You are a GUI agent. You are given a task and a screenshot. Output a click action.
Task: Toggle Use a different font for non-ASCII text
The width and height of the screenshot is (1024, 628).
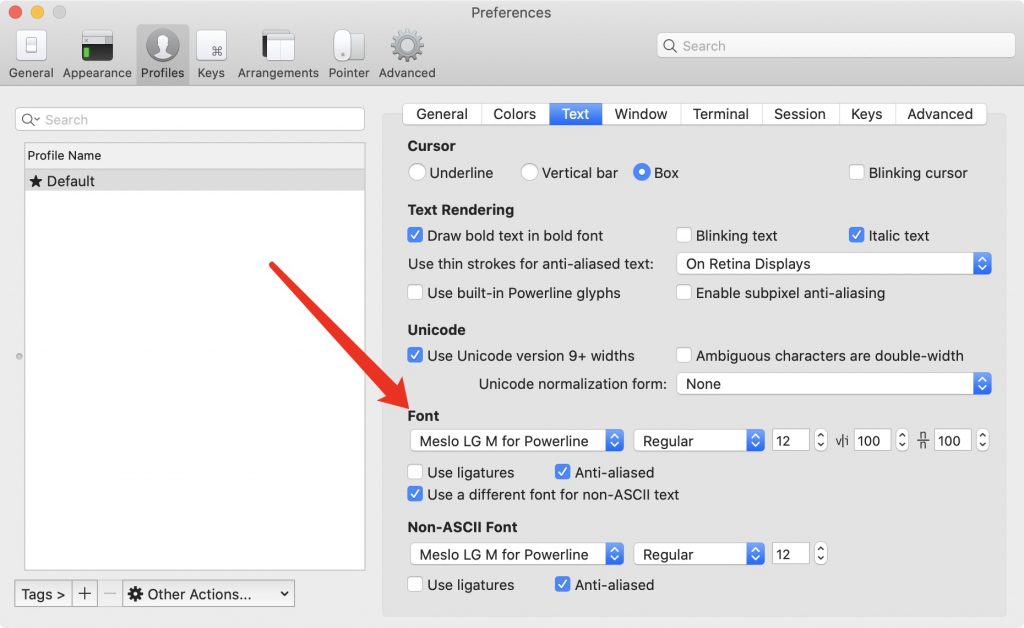point(415,494)
